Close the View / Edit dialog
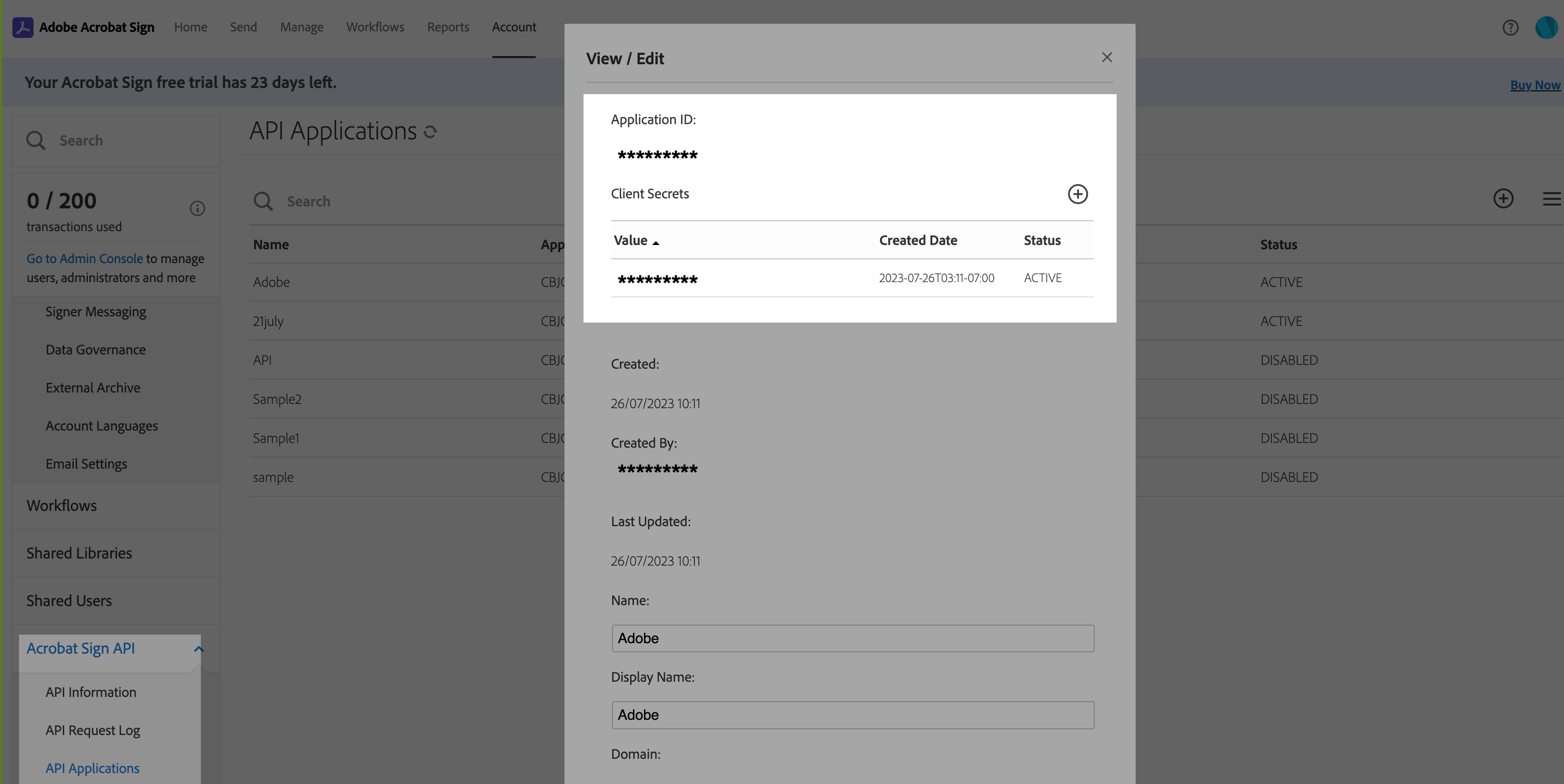The height and width of the screenshot is (784, 1564). point(1107,57)
